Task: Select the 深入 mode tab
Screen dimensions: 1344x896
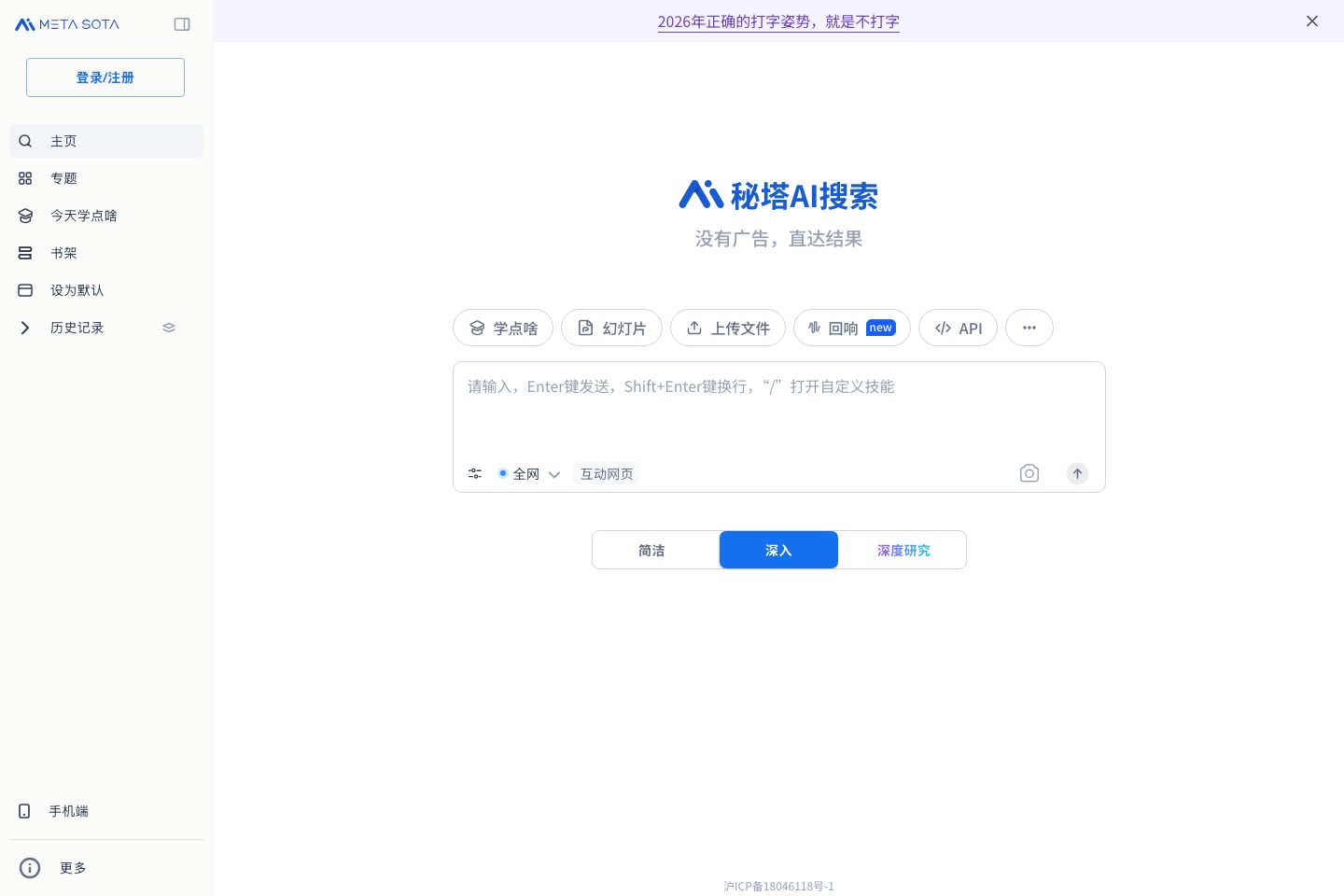Action: click(x=778, y=550)
